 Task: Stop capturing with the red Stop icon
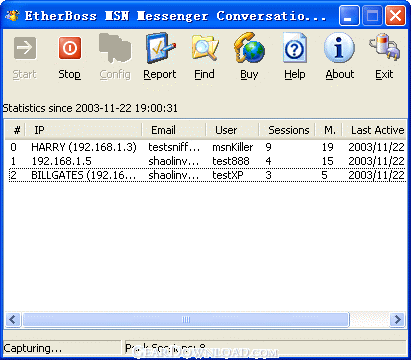click(x=70, y=48)
